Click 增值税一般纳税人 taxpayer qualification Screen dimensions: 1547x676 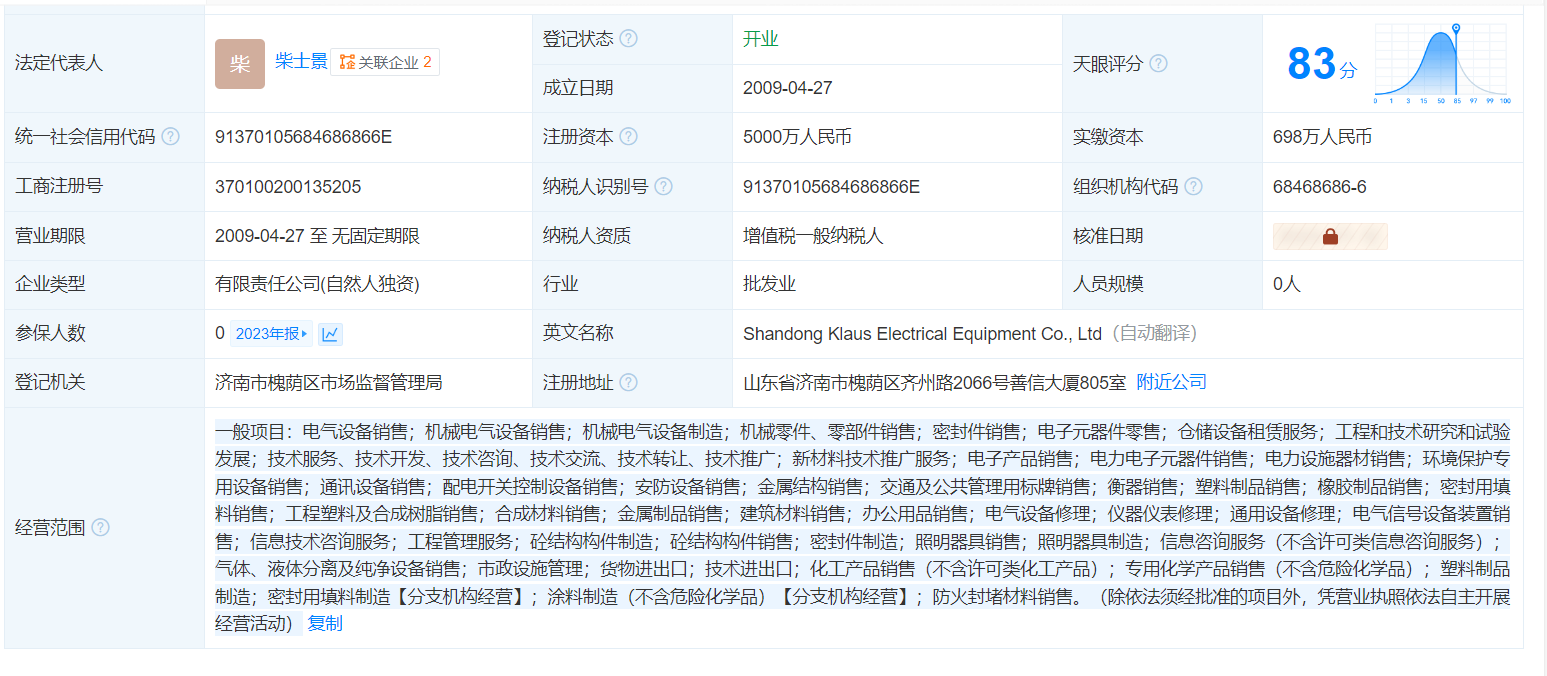coord(814,236)
